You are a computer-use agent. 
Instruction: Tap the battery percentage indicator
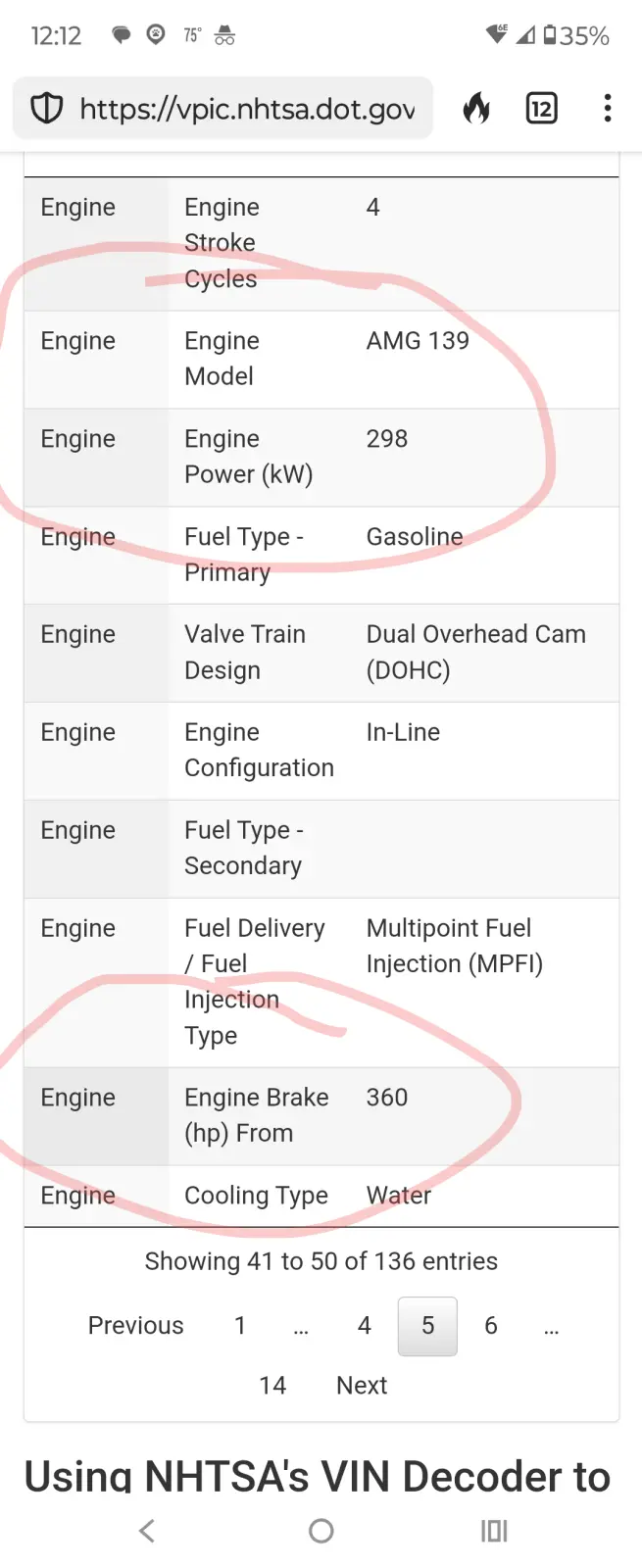[577, 36]
